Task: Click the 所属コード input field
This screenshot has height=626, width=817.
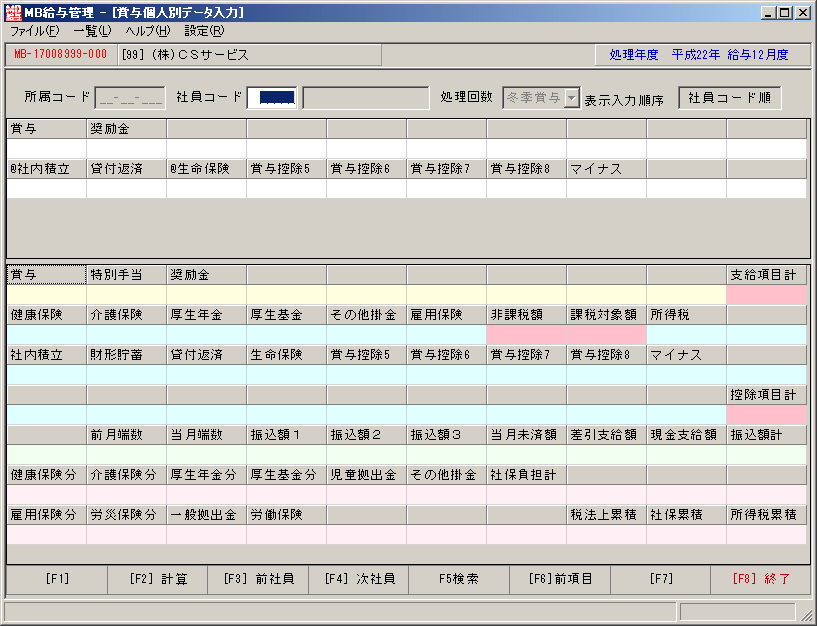Action: pos(130,98)
